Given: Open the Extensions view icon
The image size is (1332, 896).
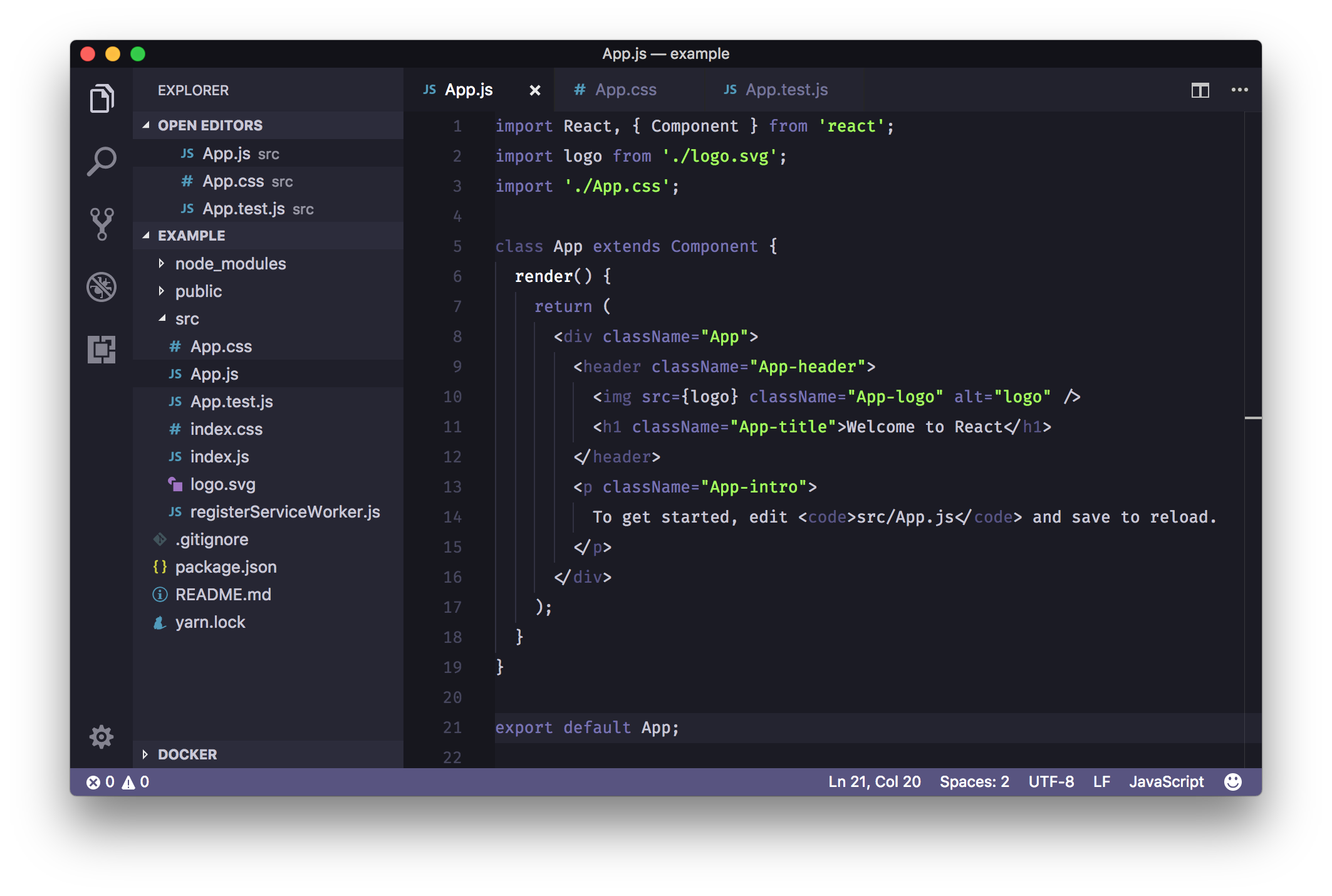Looking at the screenshot, I should (101, 349).
